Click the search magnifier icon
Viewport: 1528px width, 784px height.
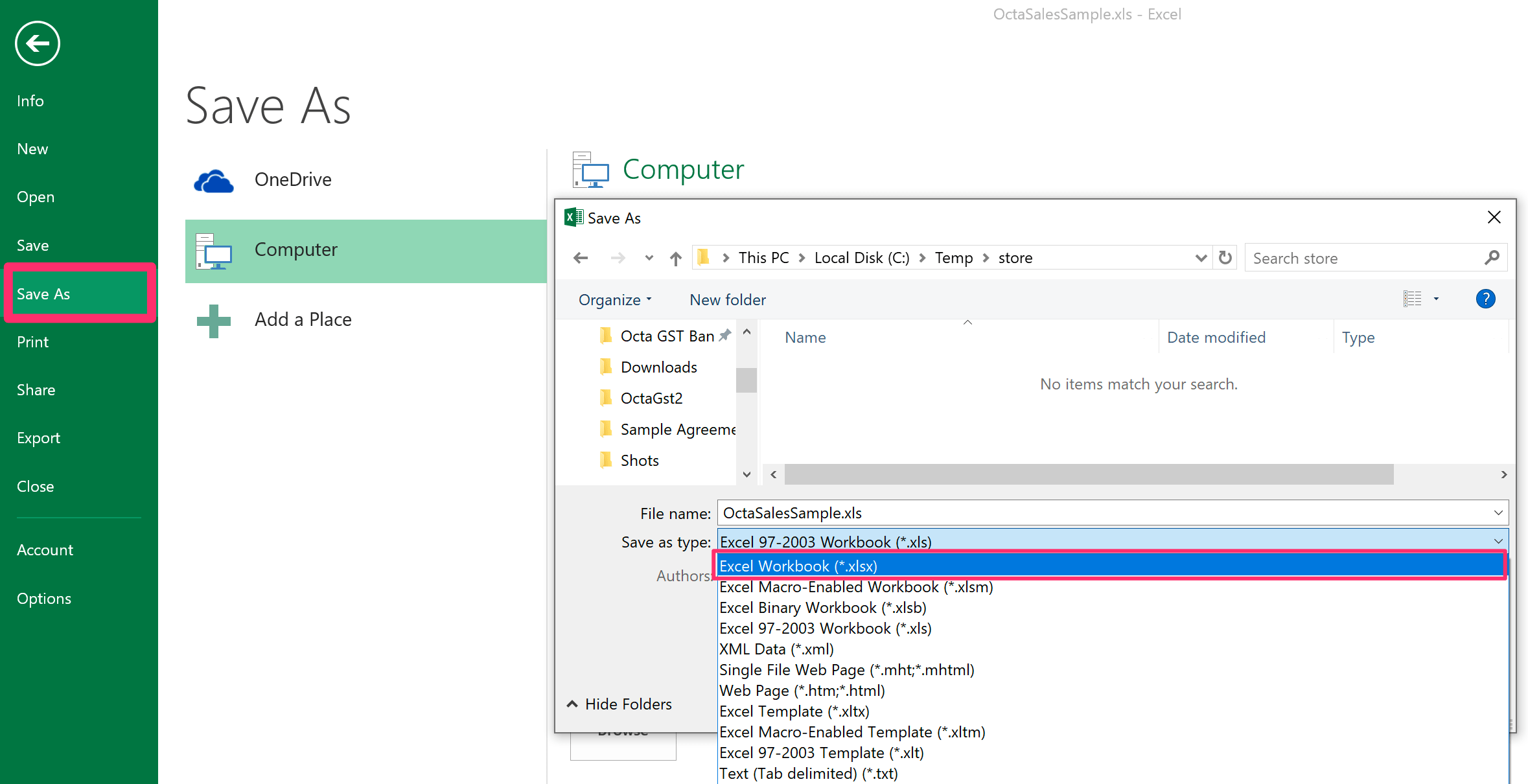click(x=1492, y=258)
